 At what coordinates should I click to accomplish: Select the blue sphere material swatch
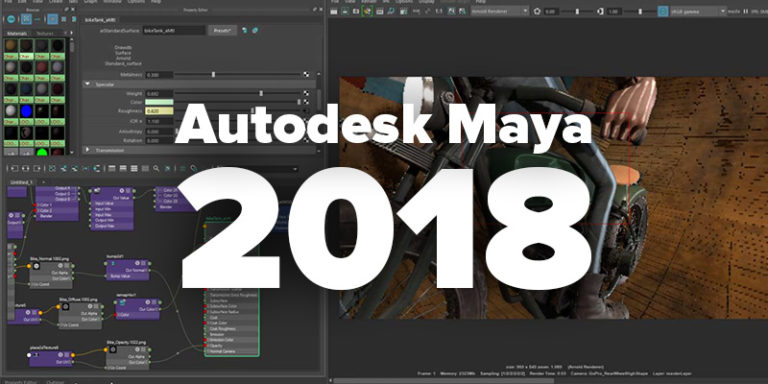pos(26,111)
